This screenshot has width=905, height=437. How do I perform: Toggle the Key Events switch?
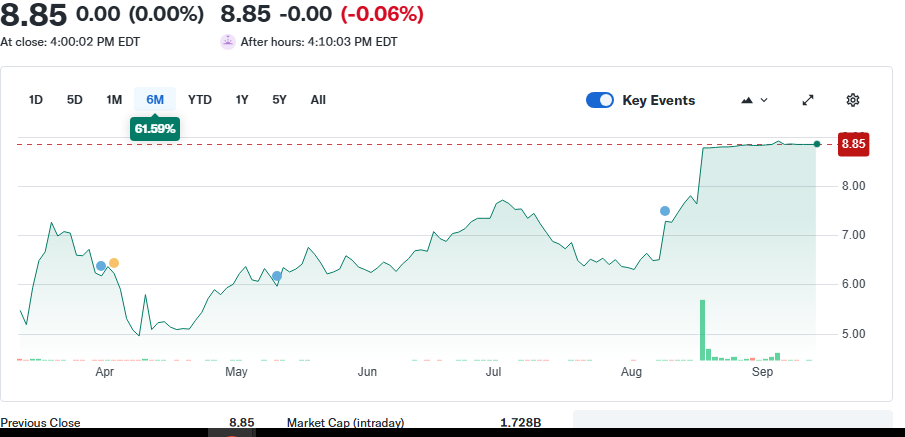pyautogui.click(x=600, y=100)
